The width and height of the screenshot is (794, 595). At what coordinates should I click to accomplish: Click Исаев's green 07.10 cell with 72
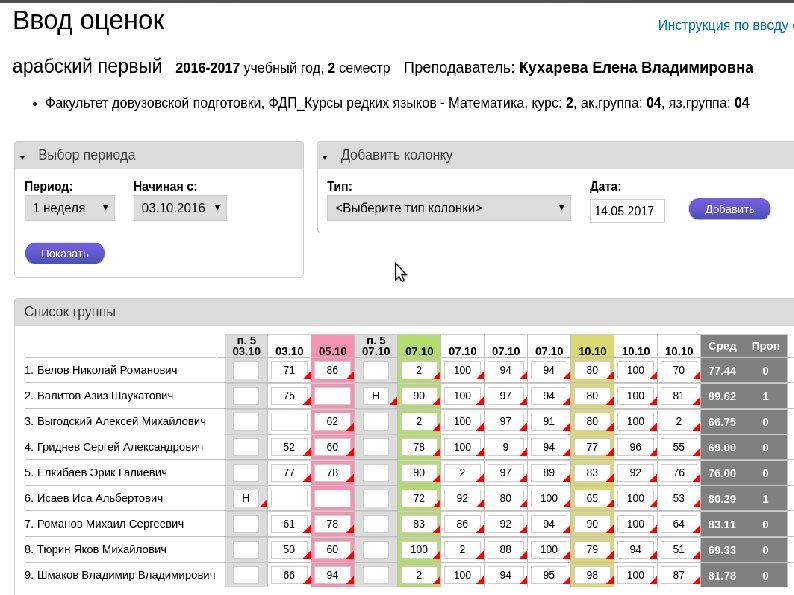pos(419,498)
